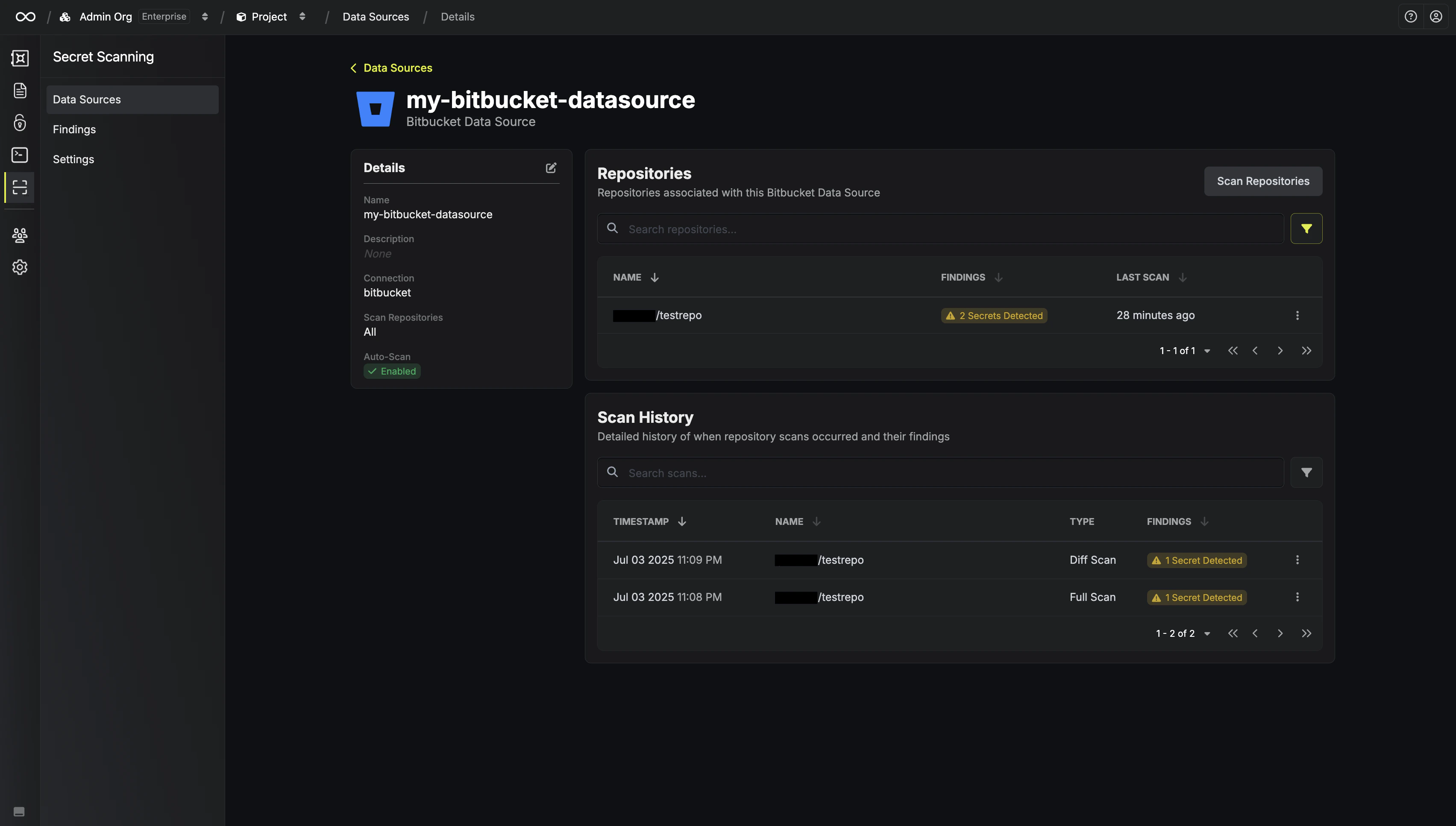This screenshot has width=1456, height=826.
Task: Go to first page of repositories
Action: (x=1233, y=351)
